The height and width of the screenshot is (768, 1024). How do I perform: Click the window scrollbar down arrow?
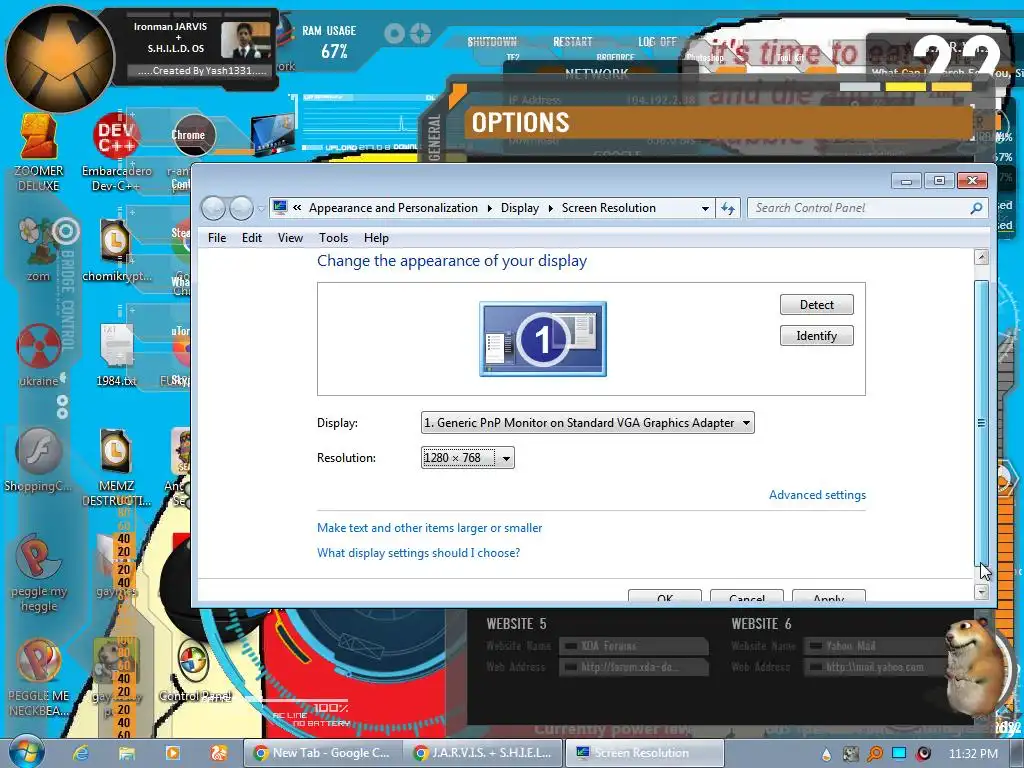click(x=981, y=592)
